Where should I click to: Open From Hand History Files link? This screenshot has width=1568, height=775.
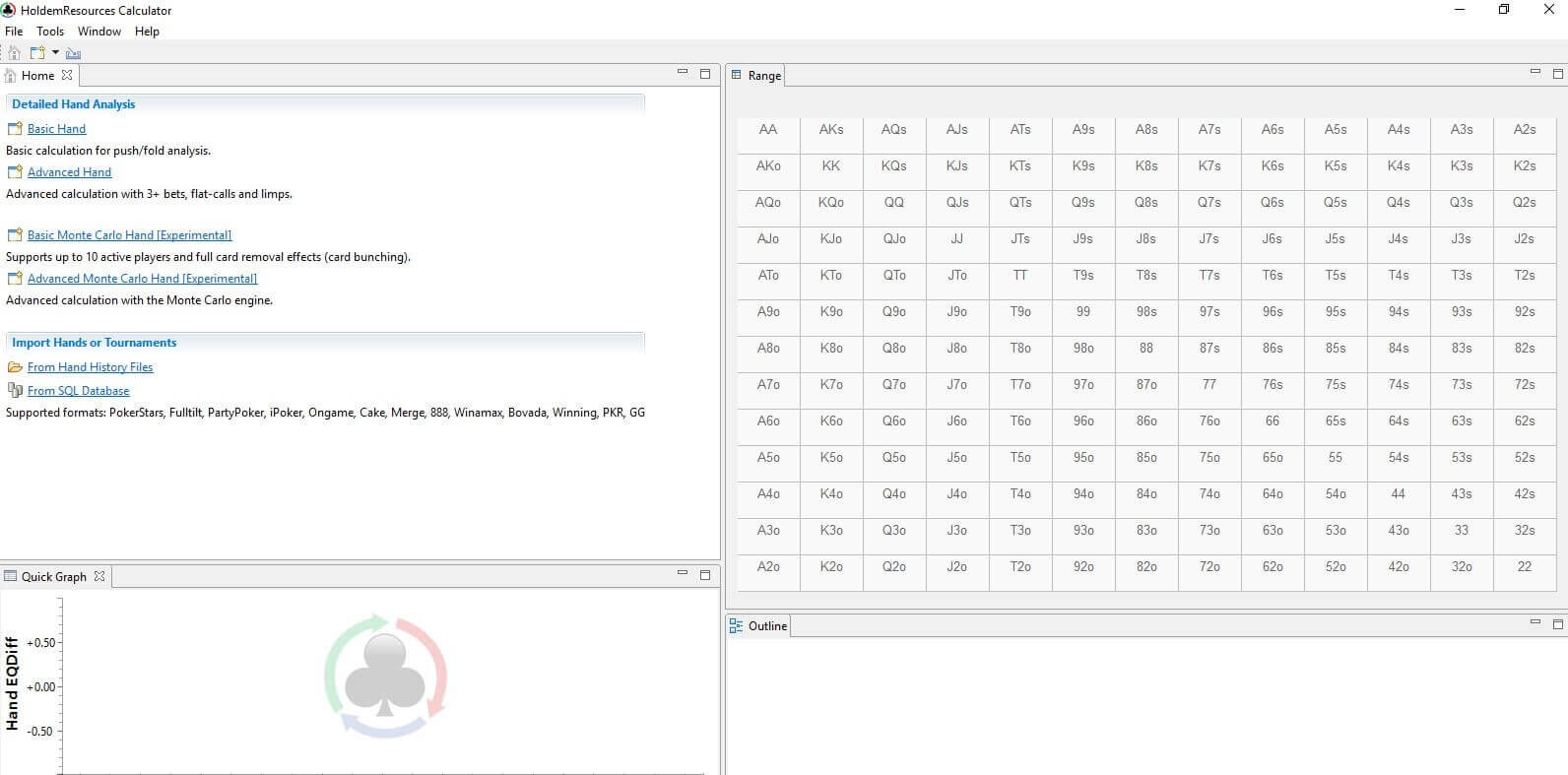90,367
